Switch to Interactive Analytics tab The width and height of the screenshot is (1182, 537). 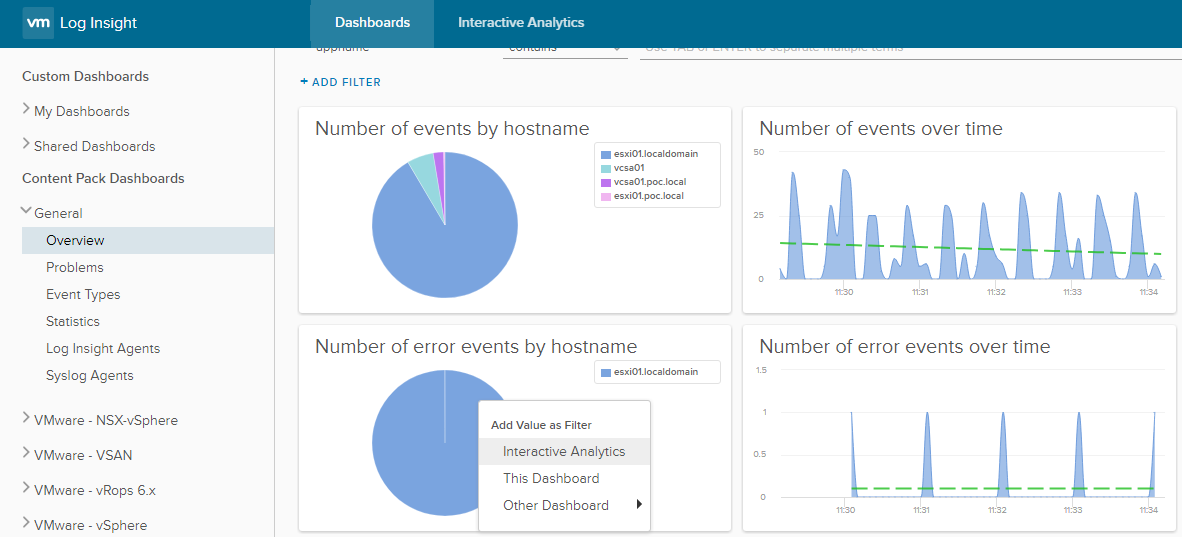click(x=521, y=23)
